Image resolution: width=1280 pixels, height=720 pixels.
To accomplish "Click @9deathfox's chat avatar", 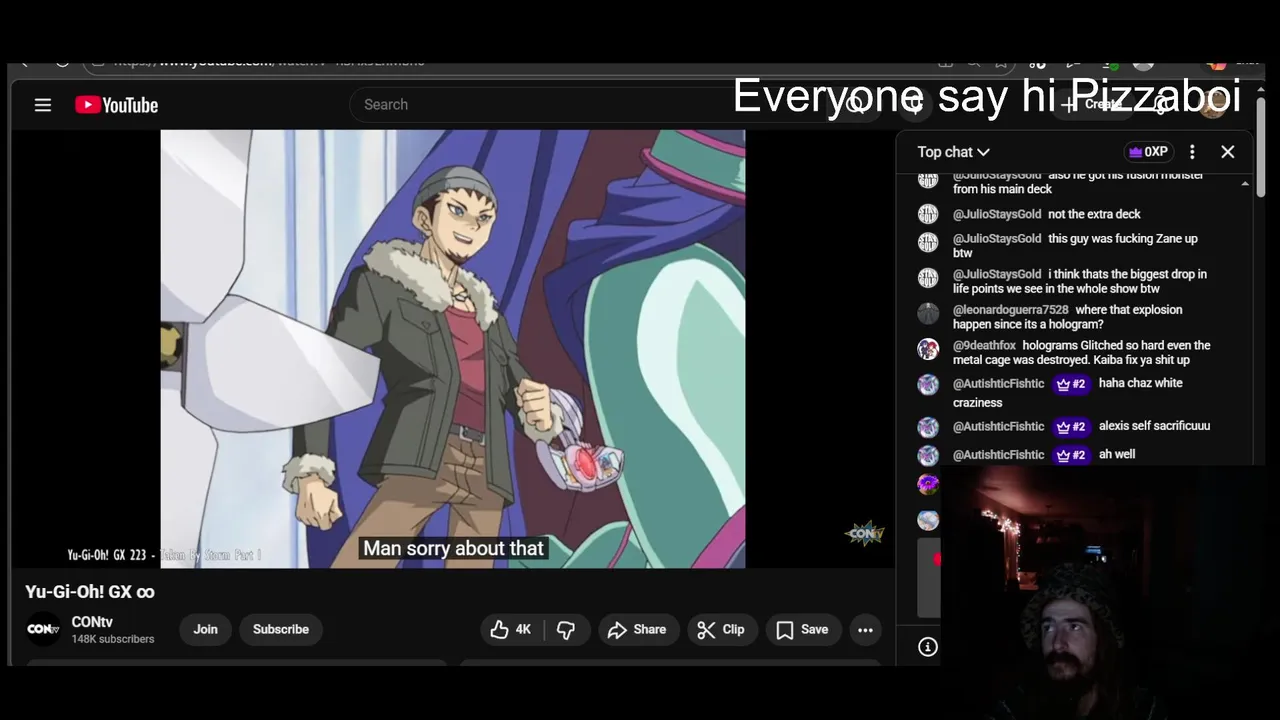I will 928,349.
